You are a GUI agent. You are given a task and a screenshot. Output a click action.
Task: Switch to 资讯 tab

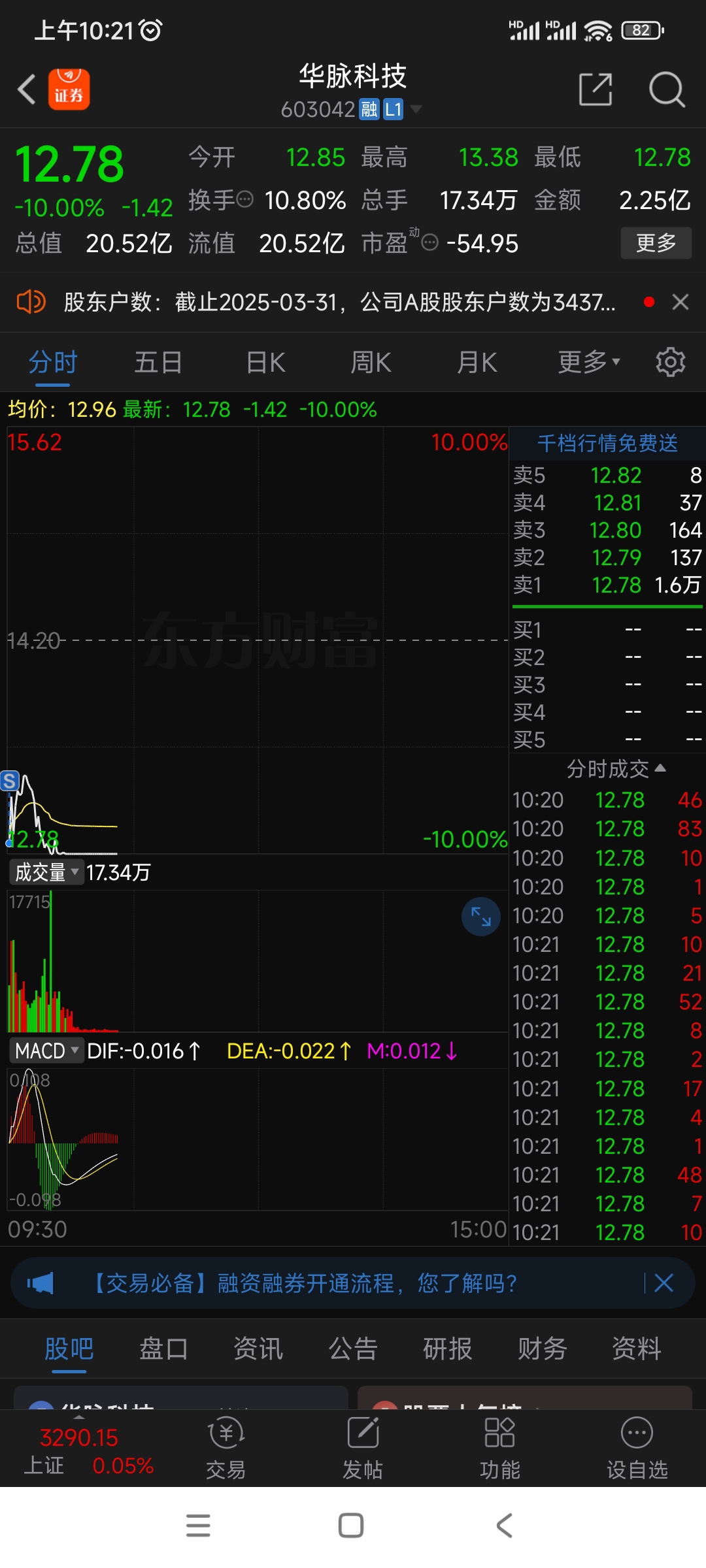pyautogui.click(x=258, y=1348)
